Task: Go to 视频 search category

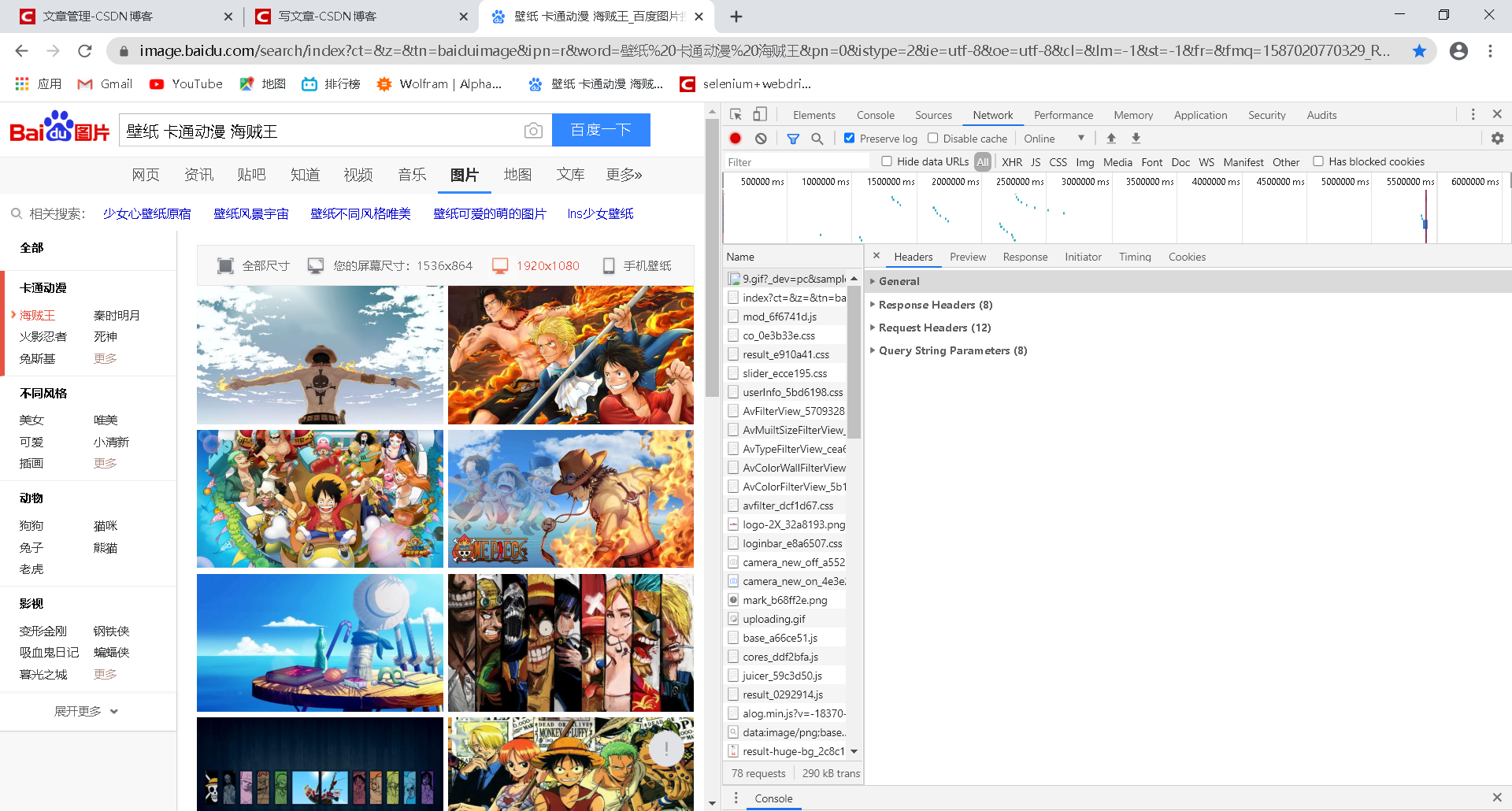Action: point(358,175)
